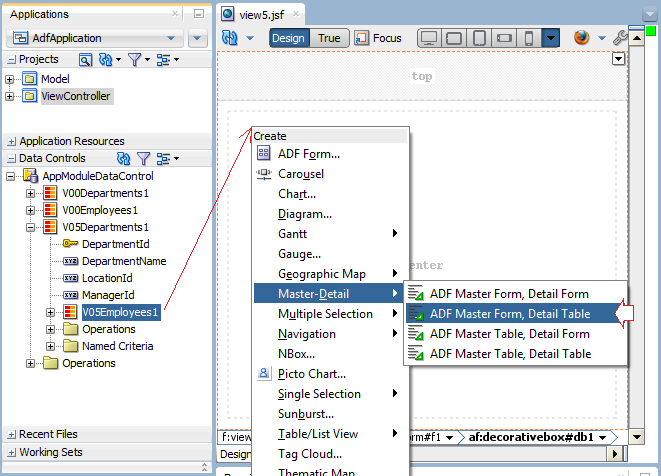This screenshot has width=661, height=476.
Task: Click the ADF Form grid icon
Action: pos(263,153)
